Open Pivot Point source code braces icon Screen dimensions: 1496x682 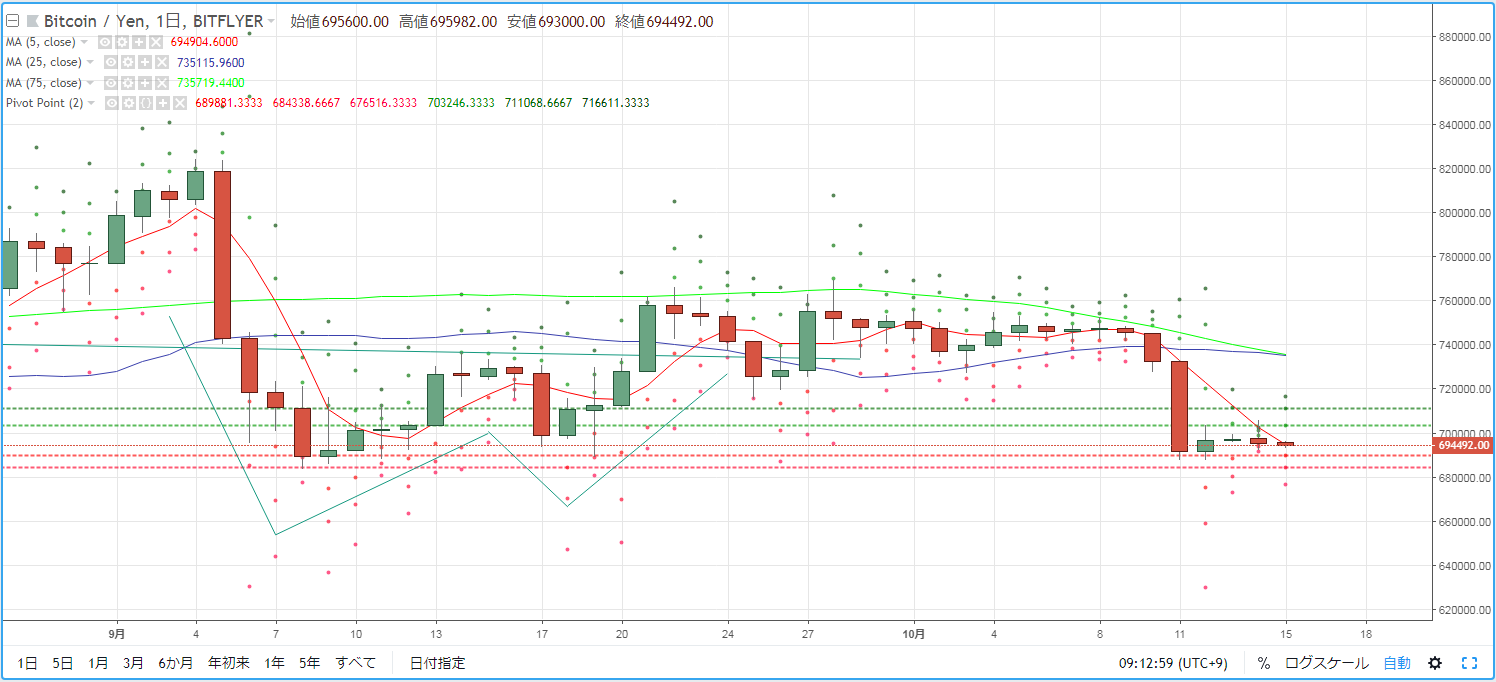[x=145, y=103]
